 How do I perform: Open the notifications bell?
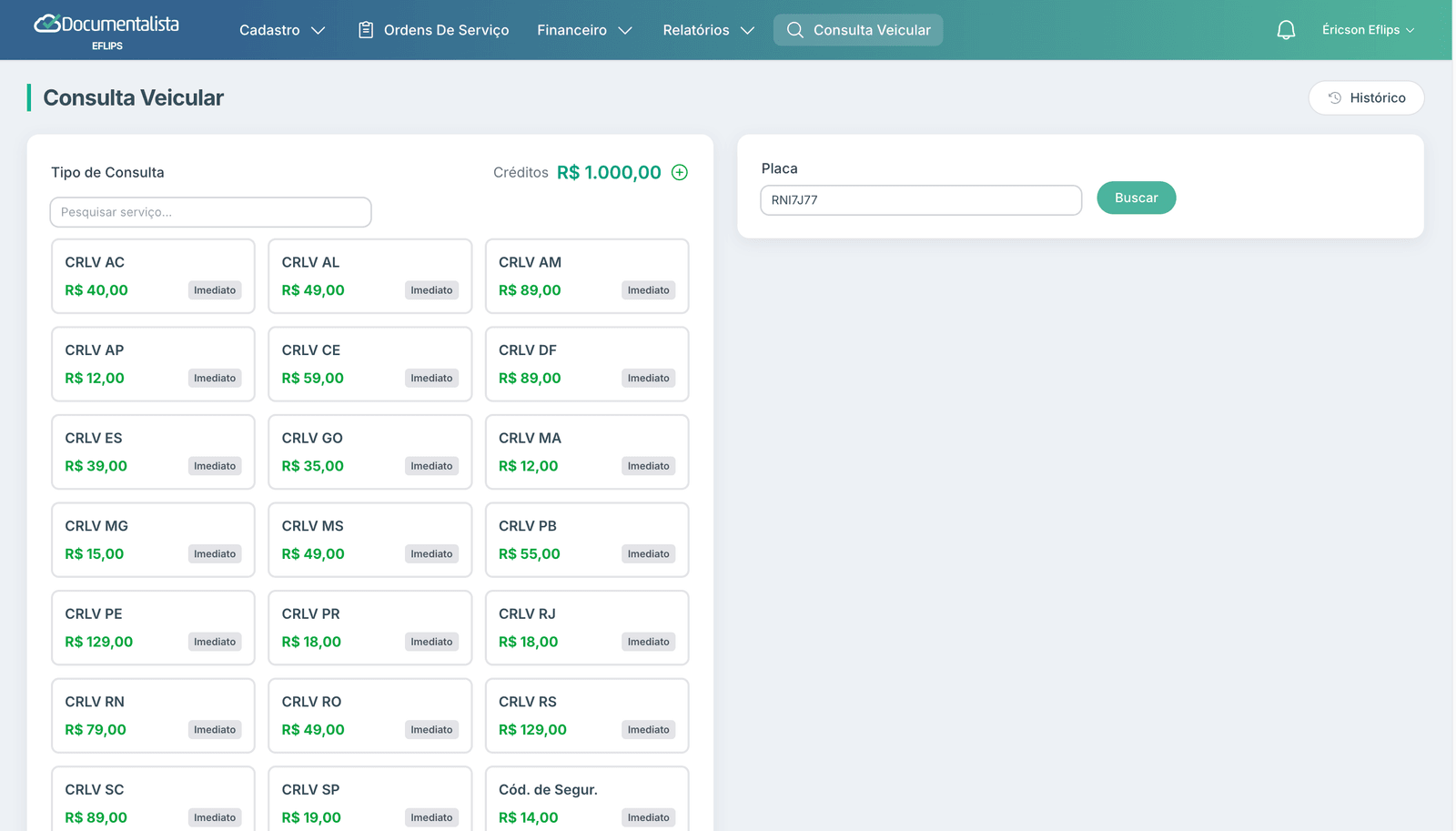pyautogui.click(x=1286, y=30)
